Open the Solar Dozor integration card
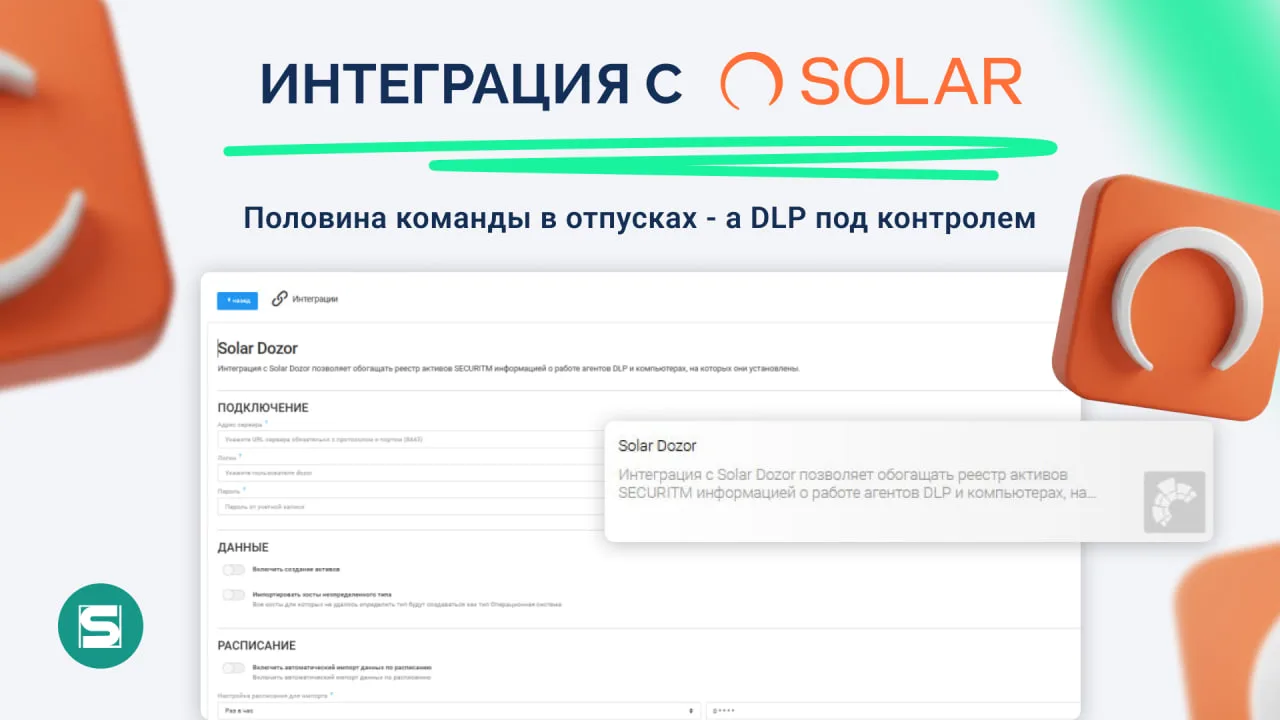1280x720 pixels. pyautogui.click(x=909, y=481)
